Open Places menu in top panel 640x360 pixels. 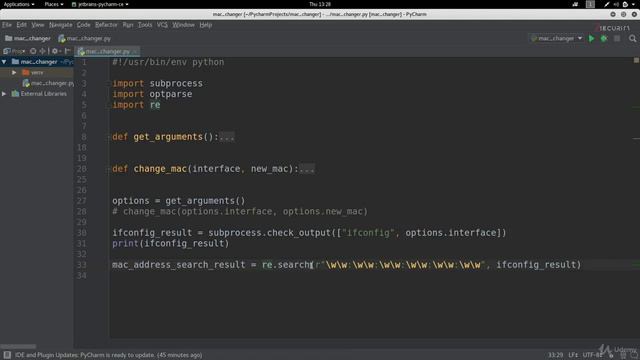(54, 4)
